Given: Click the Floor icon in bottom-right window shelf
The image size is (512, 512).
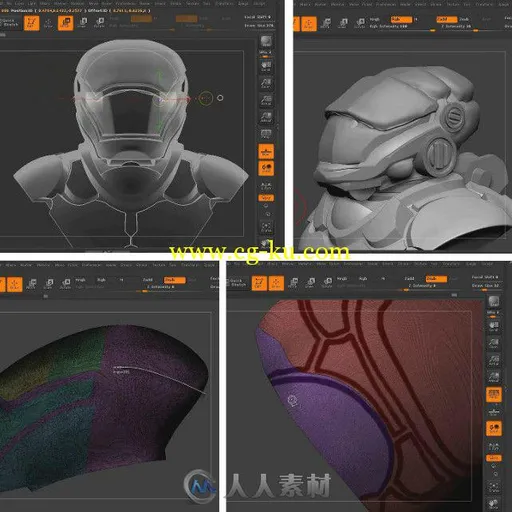Looking at the screenshot, I should (494, 412).
